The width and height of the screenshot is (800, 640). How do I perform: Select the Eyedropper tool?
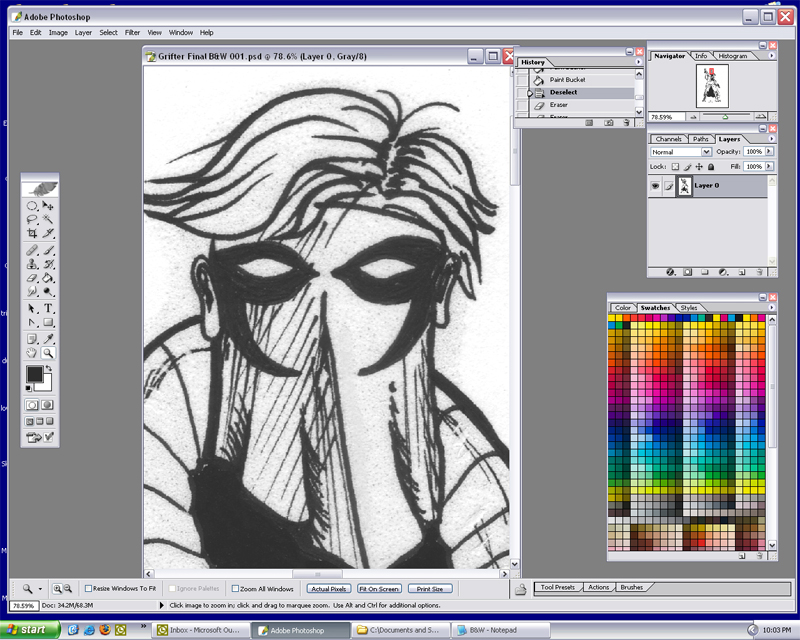click(48, 339)
